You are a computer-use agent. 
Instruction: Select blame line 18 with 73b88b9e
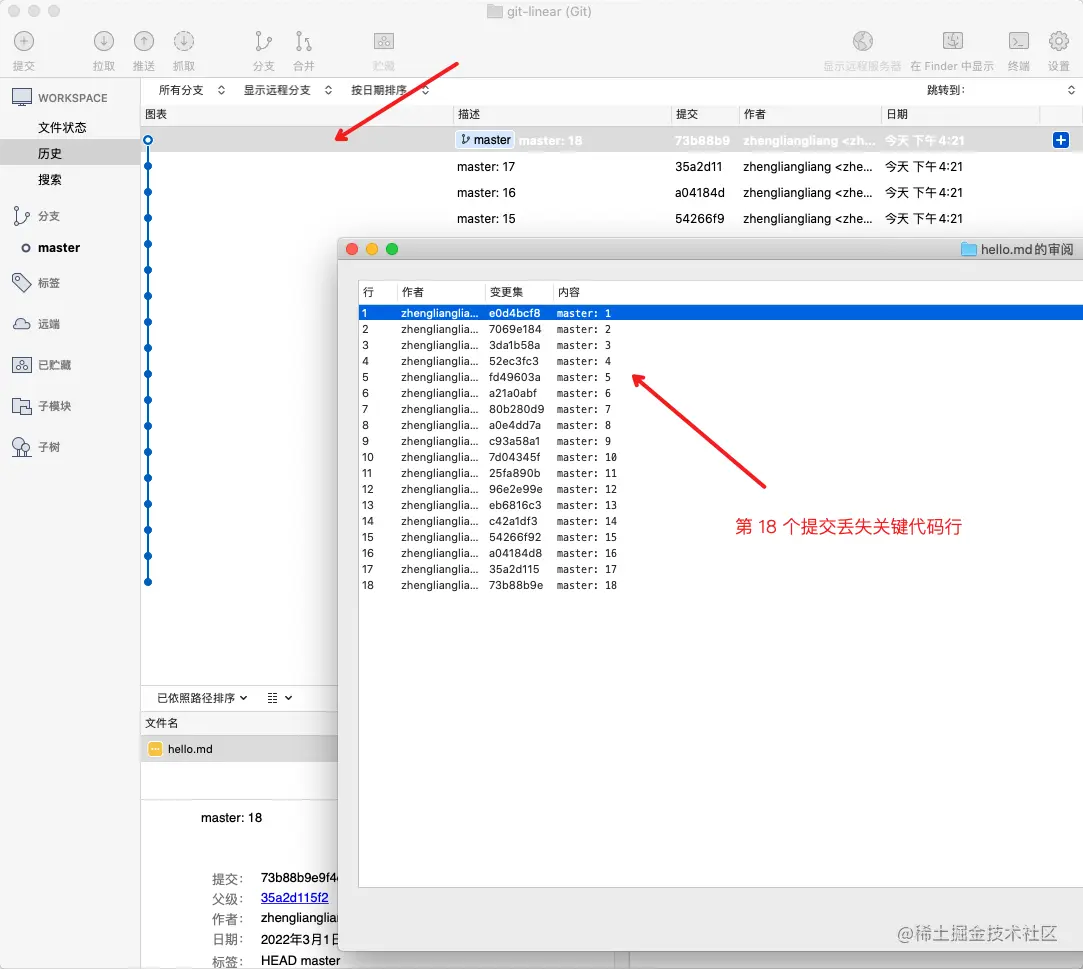coord(720,585)
